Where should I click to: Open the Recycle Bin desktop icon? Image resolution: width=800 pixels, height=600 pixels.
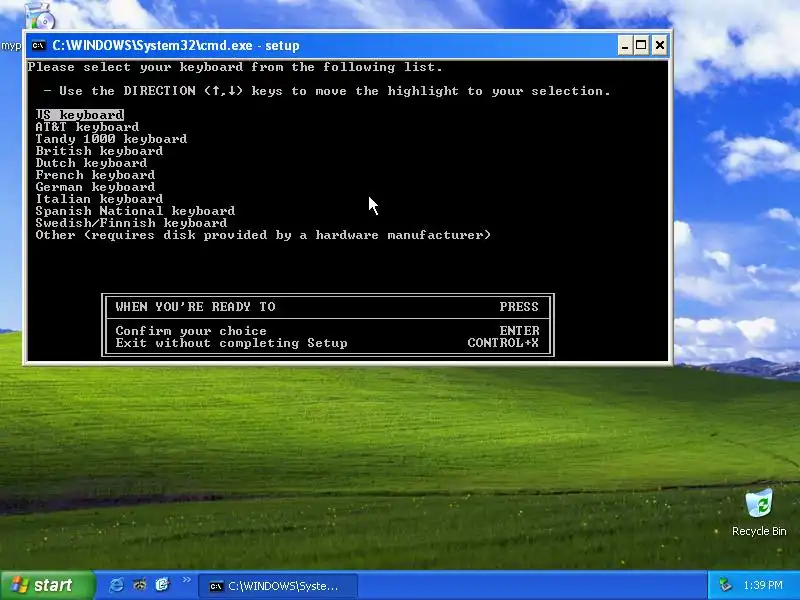(x=759, y=512)
